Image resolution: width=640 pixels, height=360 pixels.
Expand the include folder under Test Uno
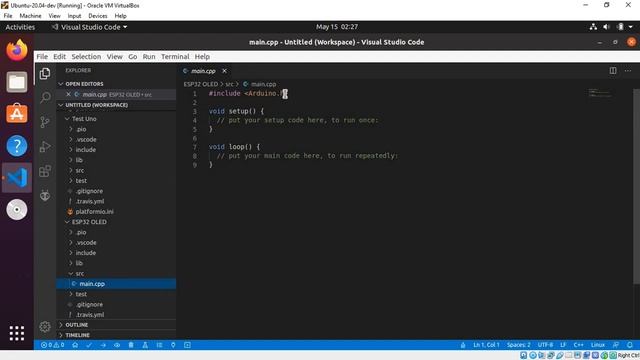[x=116, y=149]
